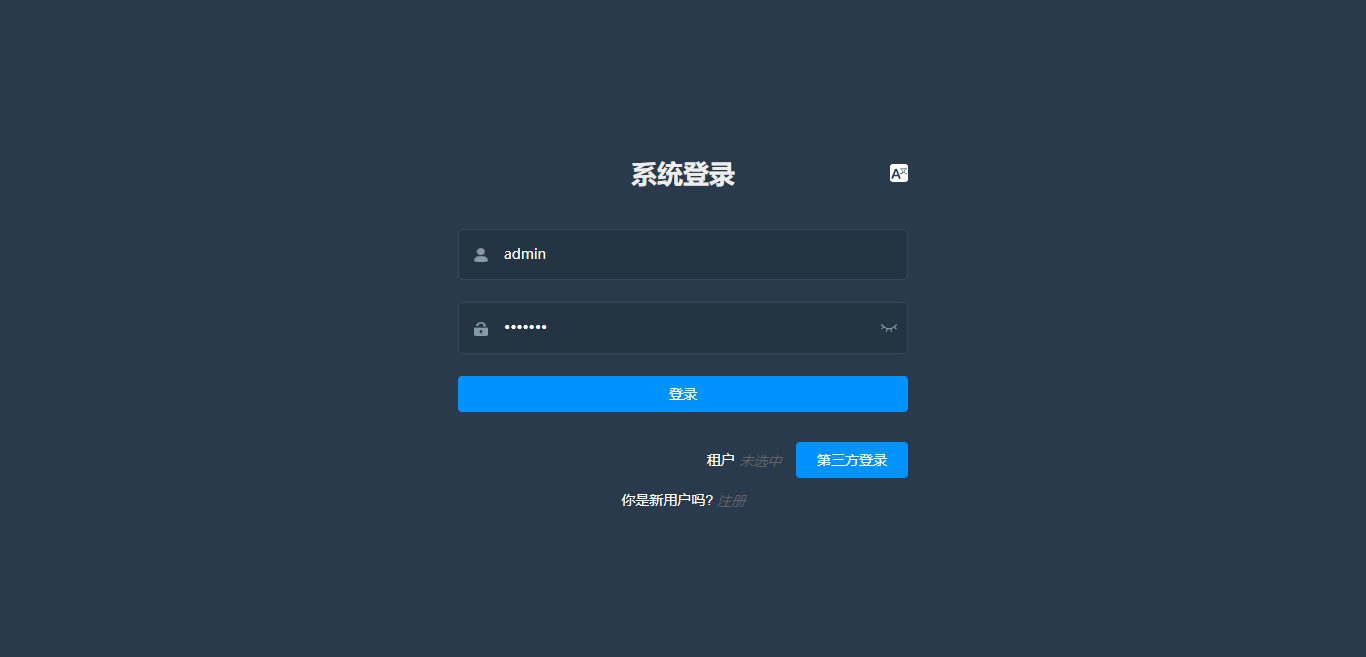Reveal the hidden password characters
Viewport: 1366px width, 657px height.
pyautogui.click(x=889, y=328)
